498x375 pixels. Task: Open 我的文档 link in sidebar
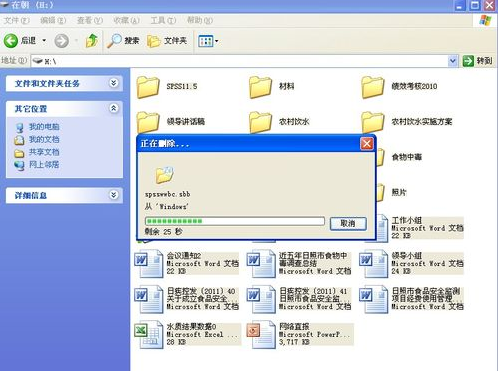tap(44, 139)
